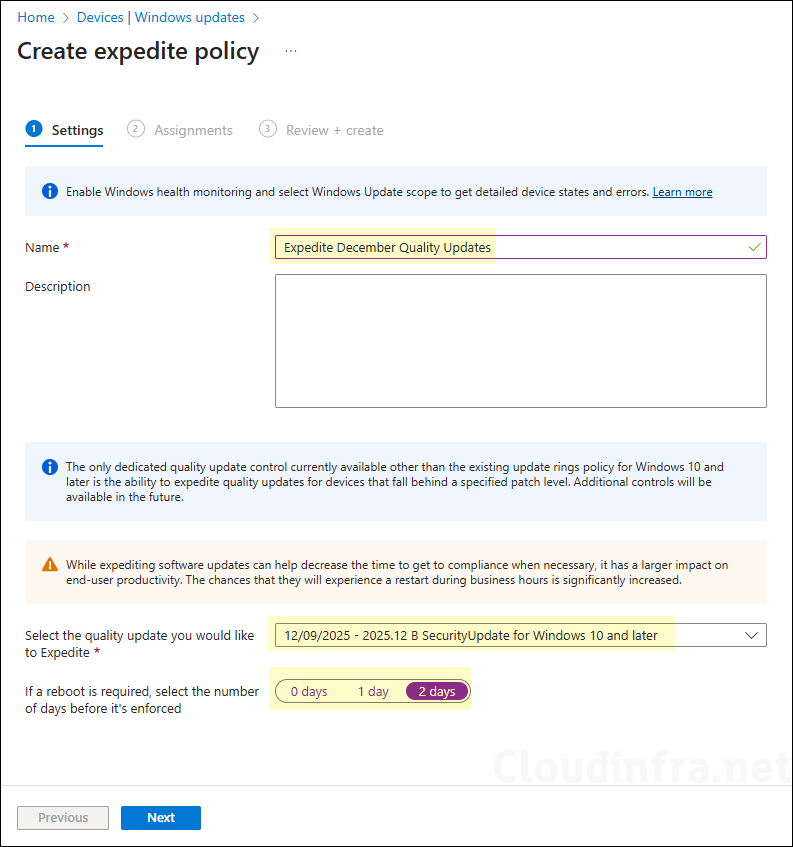Click the warning triangle on expediting warning
The image size is (793, 847).
pyautogui.click(x=49, y=563)
